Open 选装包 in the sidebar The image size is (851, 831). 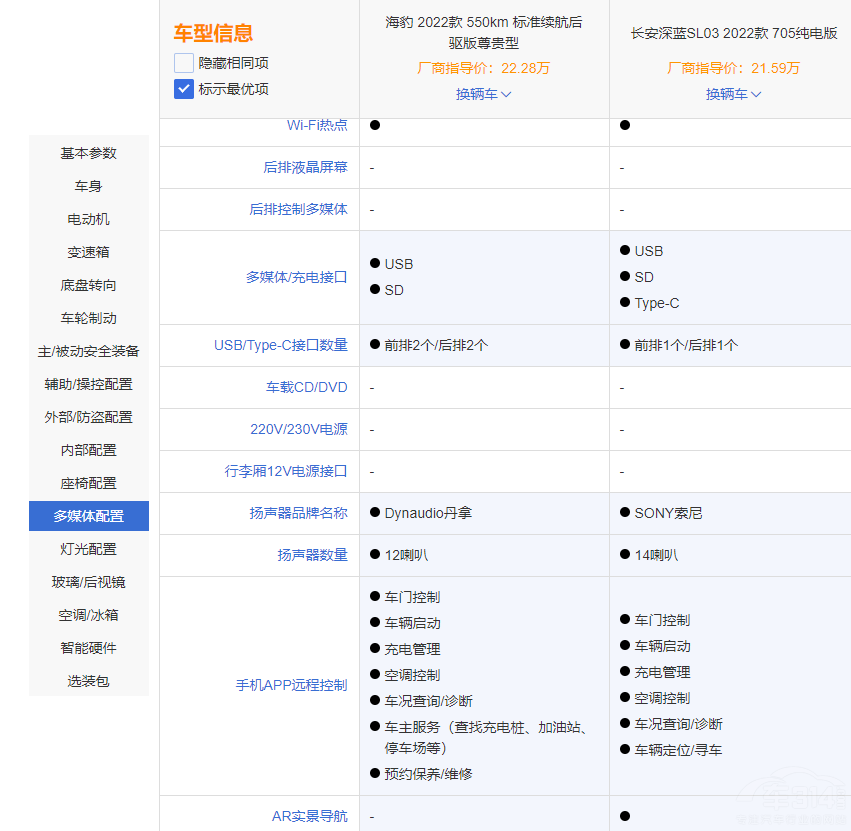point(89,681)
